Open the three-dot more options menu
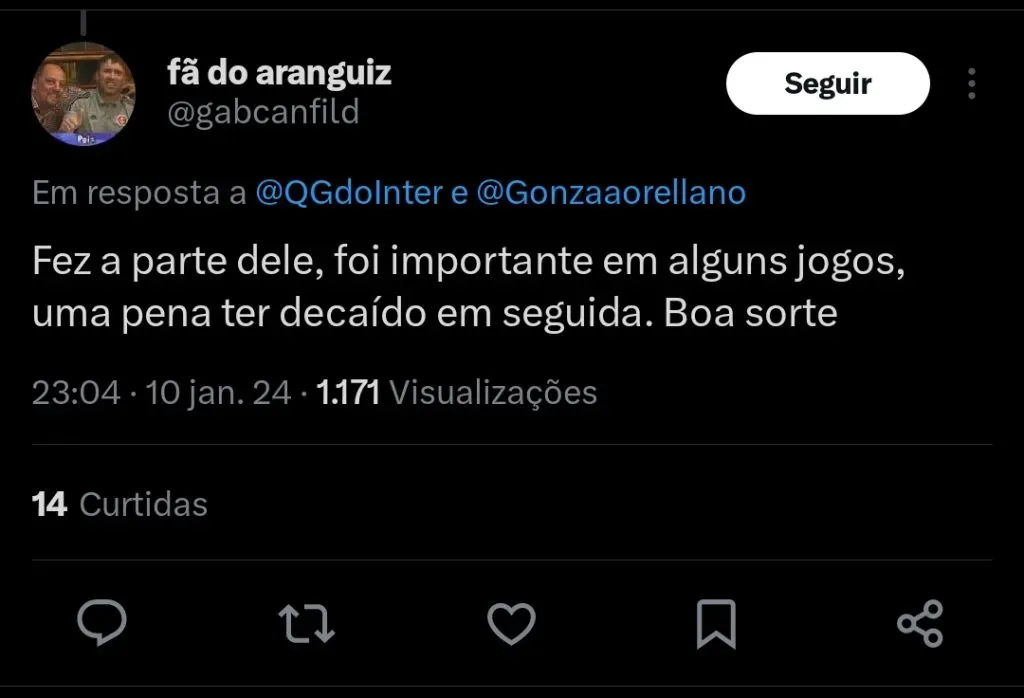 pyautogui.click(x=971, y=84)
